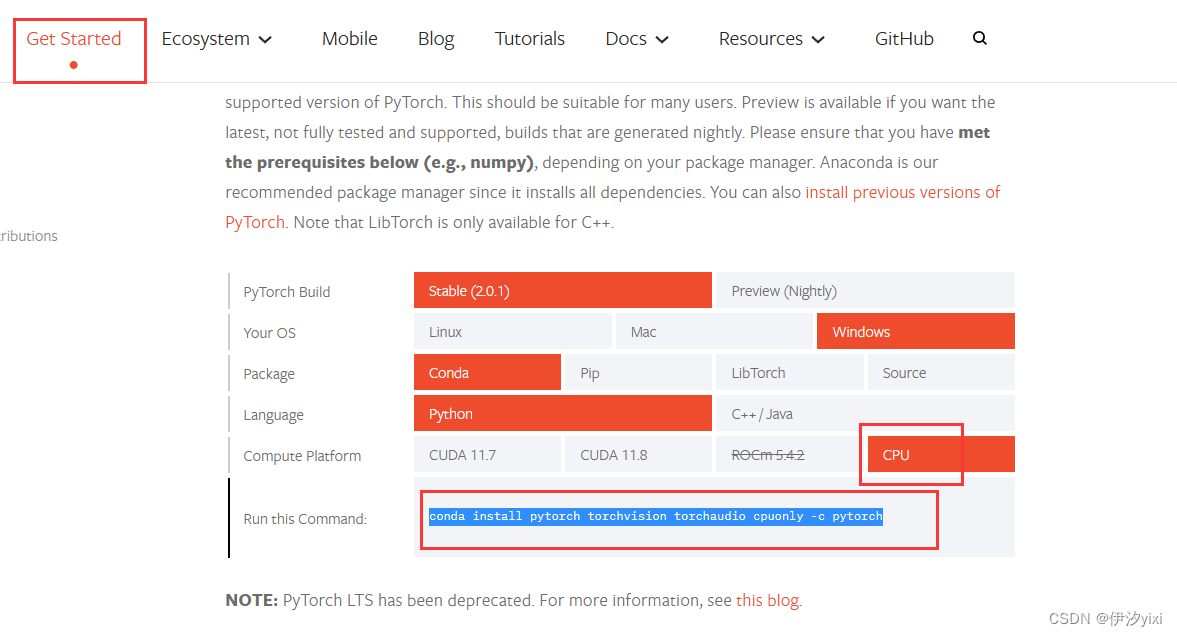Expand the Resources dropdown menu
Viewport: 1177px width, 636px height.
coord(771,38)
